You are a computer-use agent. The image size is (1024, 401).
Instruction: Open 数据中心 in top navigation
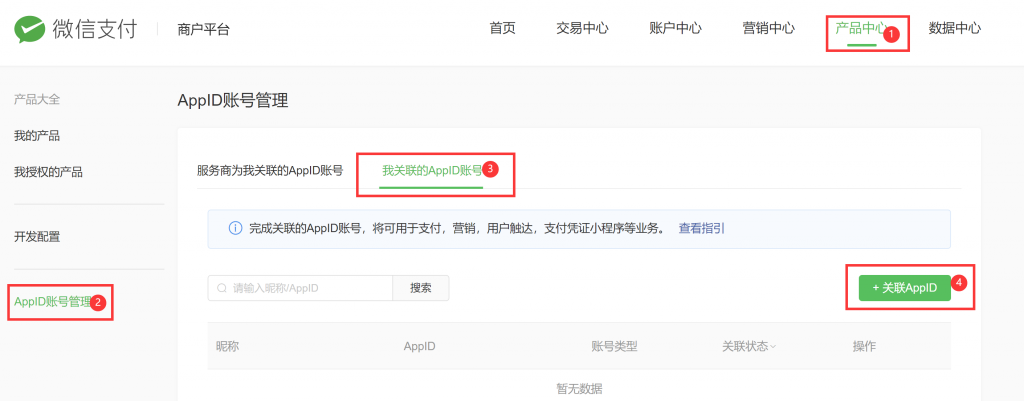(x=955, y=28)
